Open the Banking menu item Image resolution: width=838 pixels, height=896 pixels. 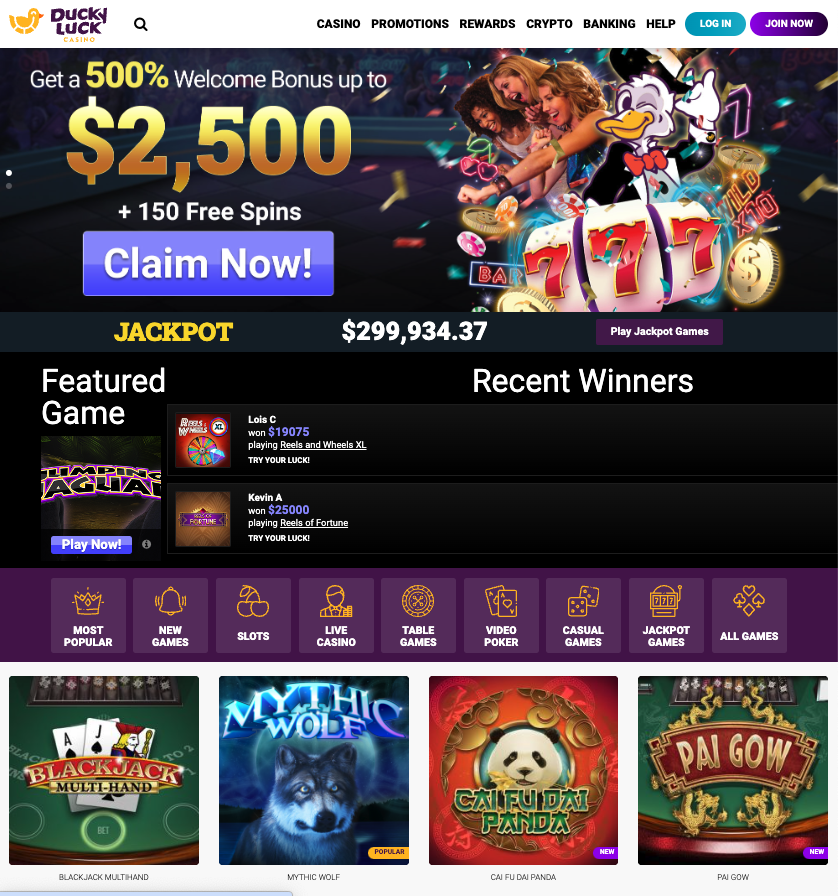tap(609, 24)
